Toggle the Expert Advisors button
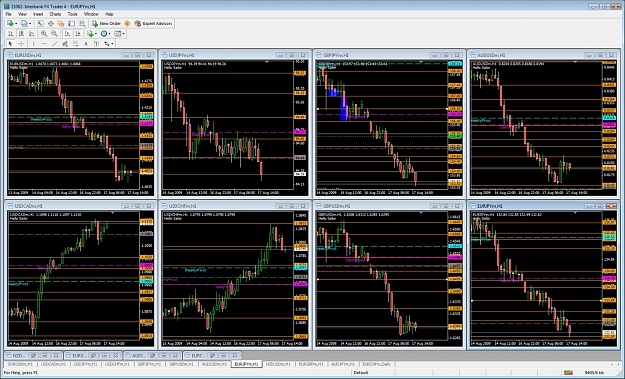 [x=153, y=24]
